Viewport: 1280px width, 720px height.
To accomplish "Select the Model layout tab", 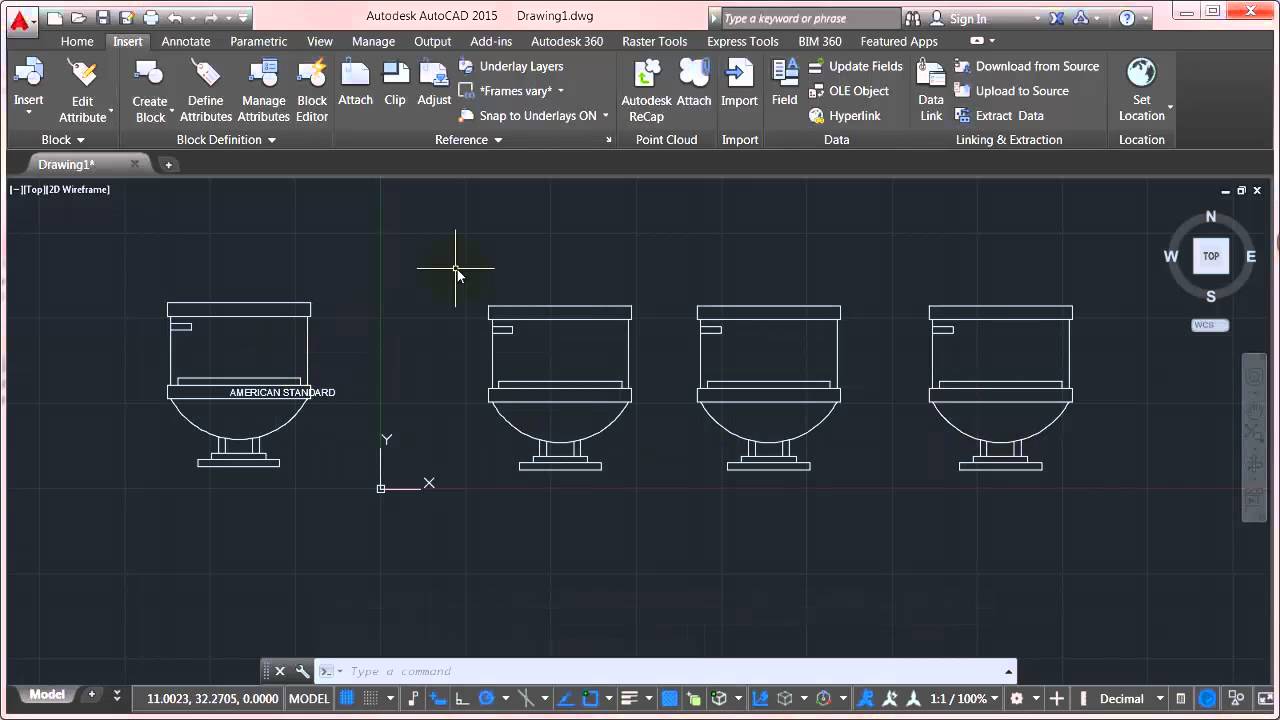I will click(46, 695).
